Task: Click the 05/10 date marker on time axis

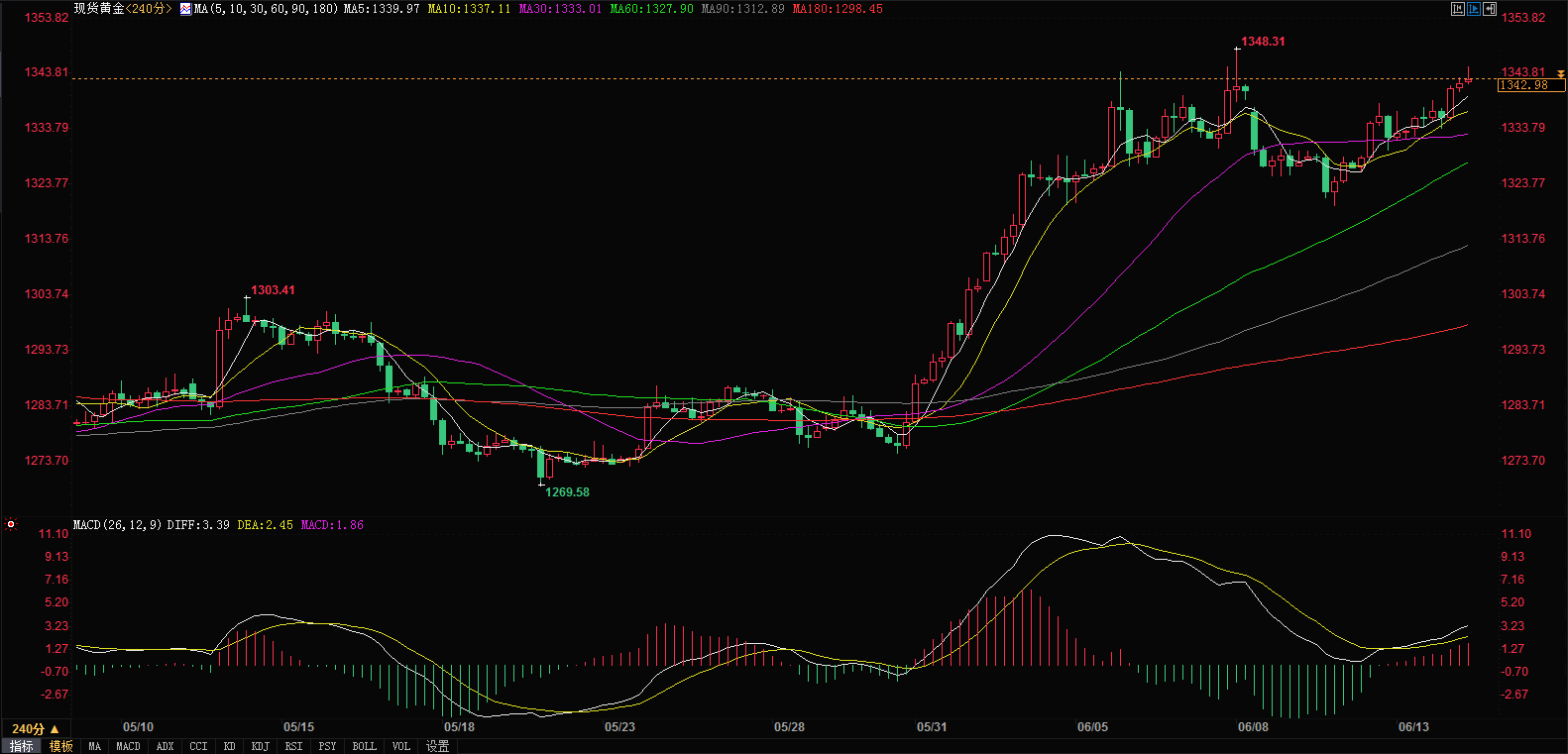Action: 139,727
